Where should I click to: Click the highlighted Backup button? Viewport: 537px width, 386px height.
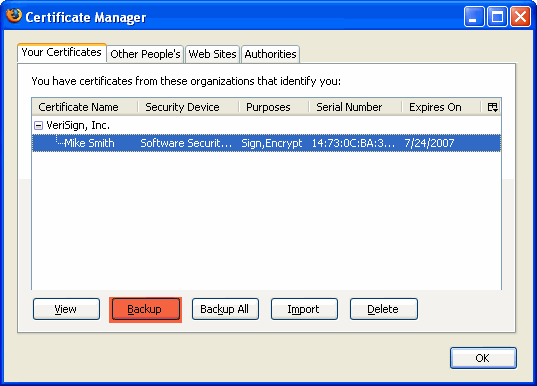point(145,309)
